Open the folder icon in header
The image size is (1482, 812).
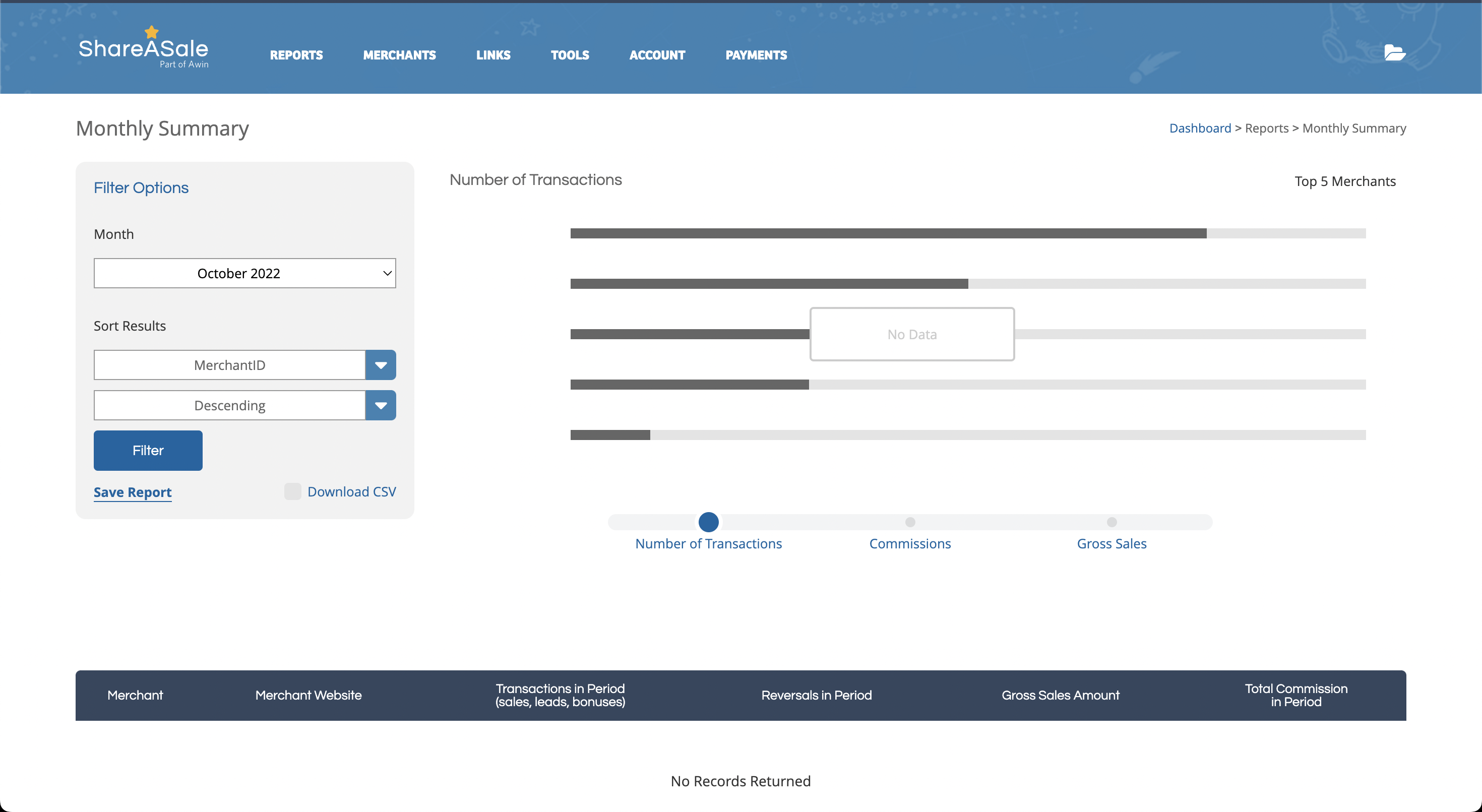pyautogui.click(x=1395, y=52)
